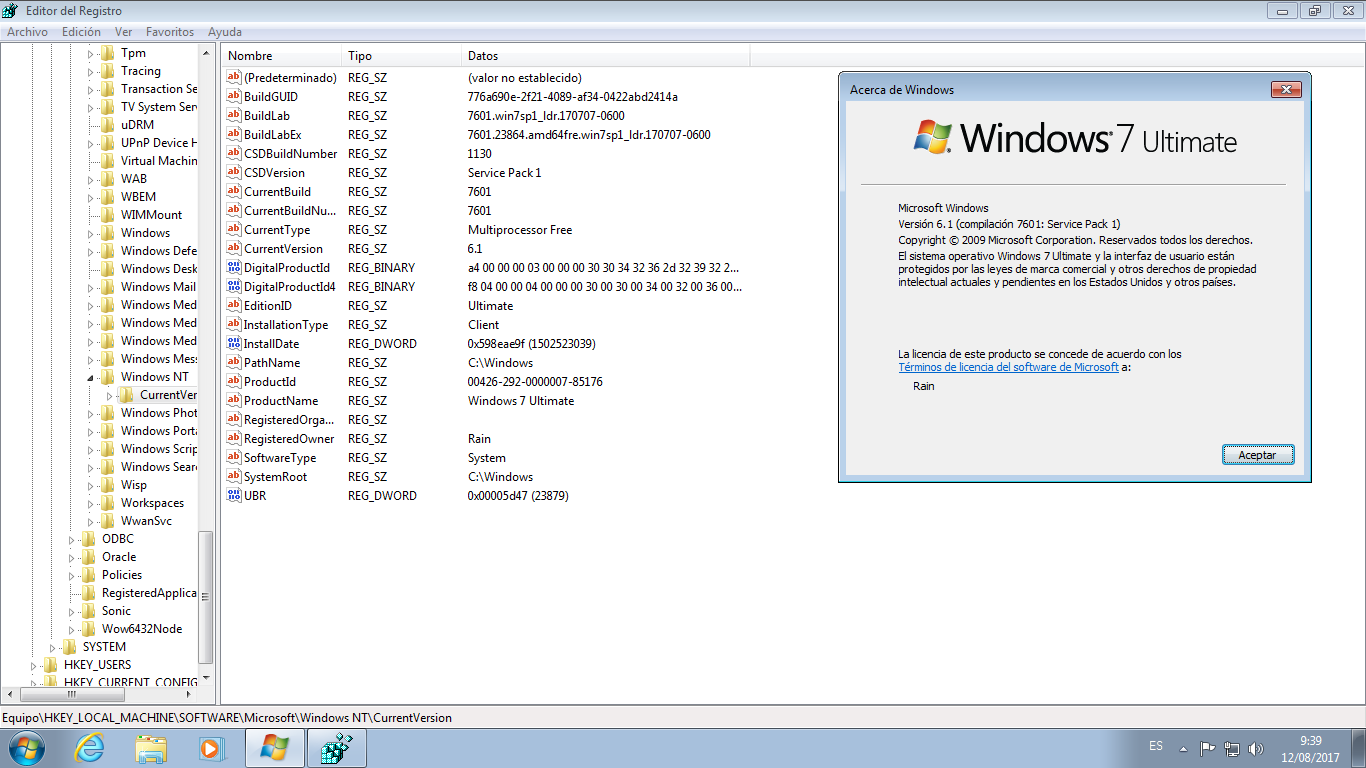Open the Favoritos menu
The height and width of the screenshot is (768, 1366).
coord(170,32)
